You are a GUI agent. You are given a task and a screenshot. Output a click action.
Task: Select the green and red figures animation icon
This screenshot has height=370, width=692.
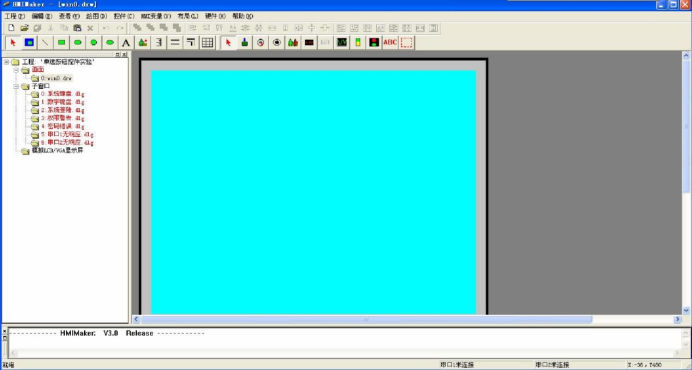point(293,42)
